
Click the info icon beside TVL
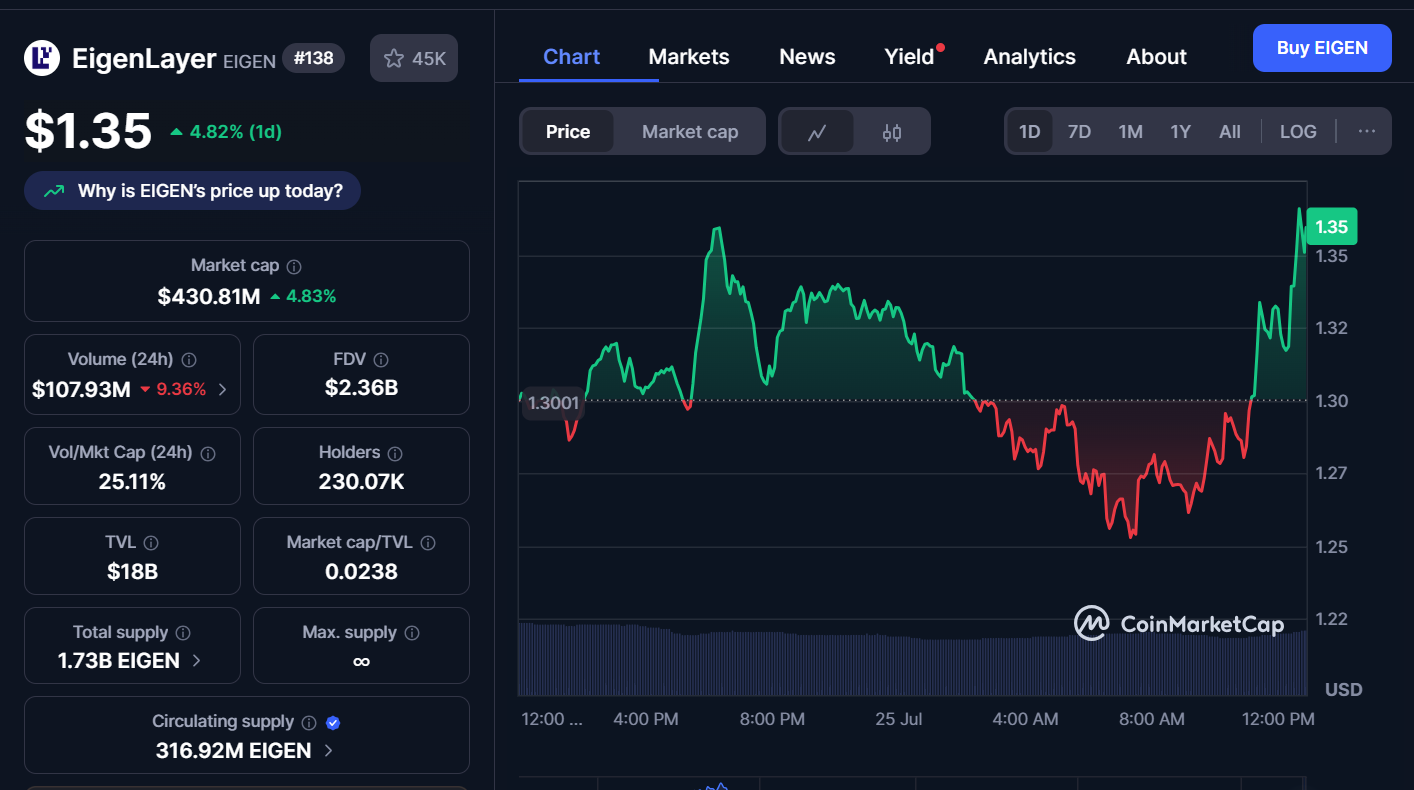coord(151,542)
